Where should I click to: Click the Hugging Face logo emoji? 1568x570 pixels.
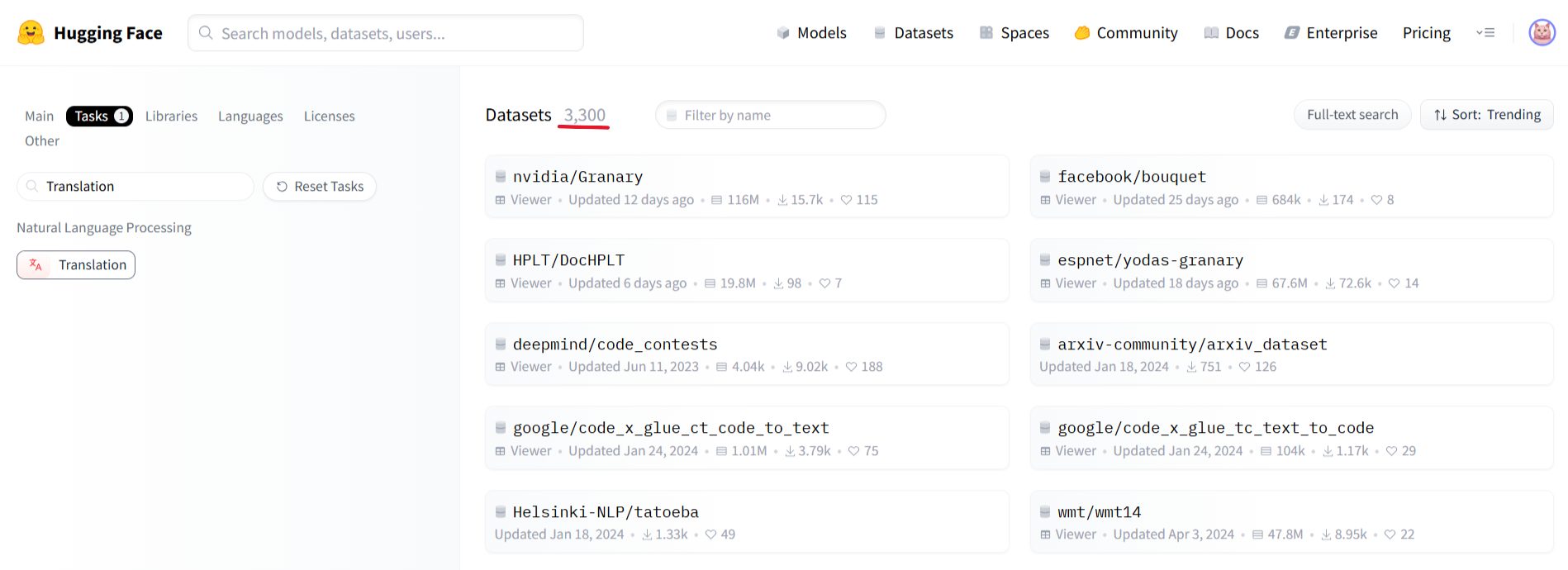pos(31,33)
